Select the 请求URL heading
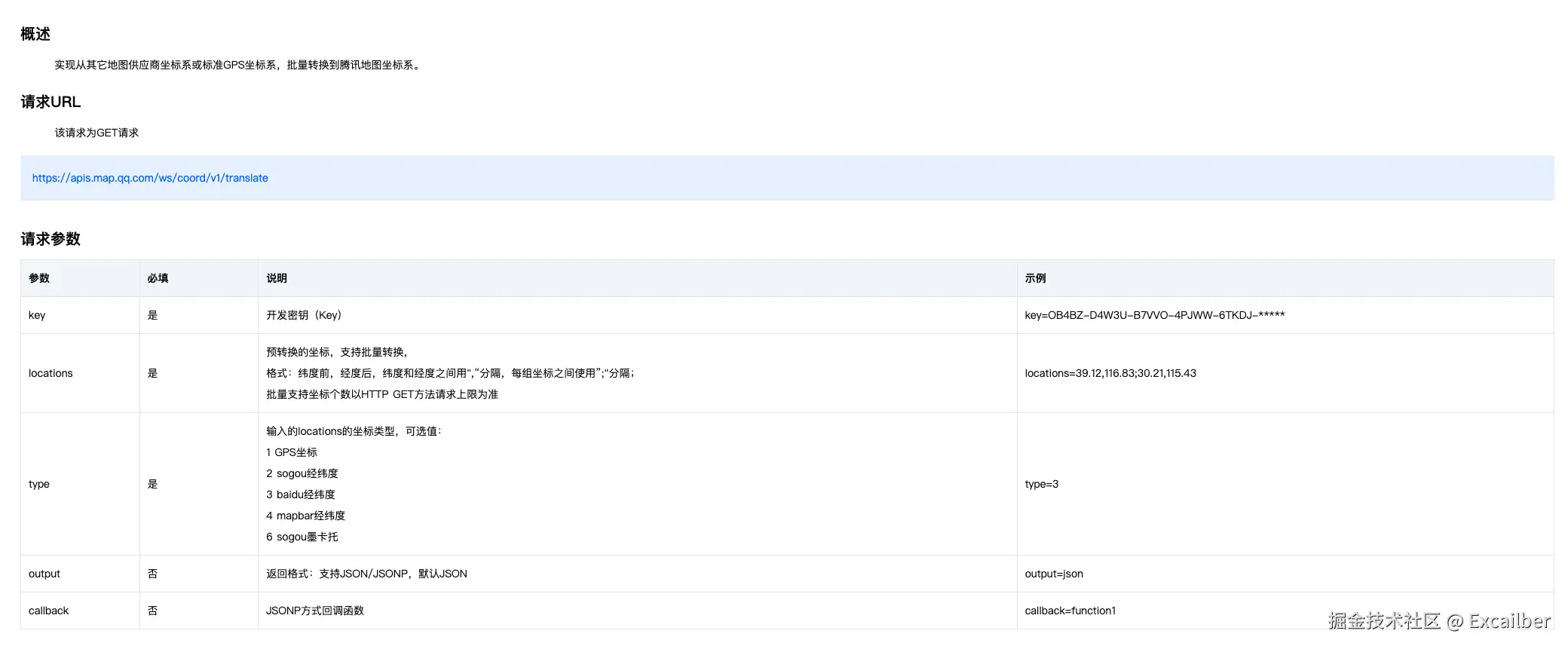The width and height of the screenshot is (1568, 649). click(51, 102)
